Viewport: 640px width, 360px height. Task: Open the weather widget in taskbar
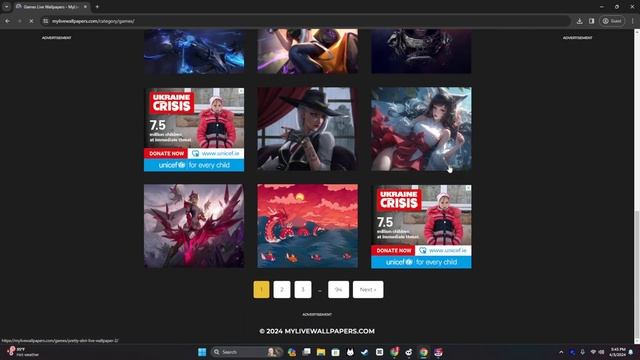[22, 352]
